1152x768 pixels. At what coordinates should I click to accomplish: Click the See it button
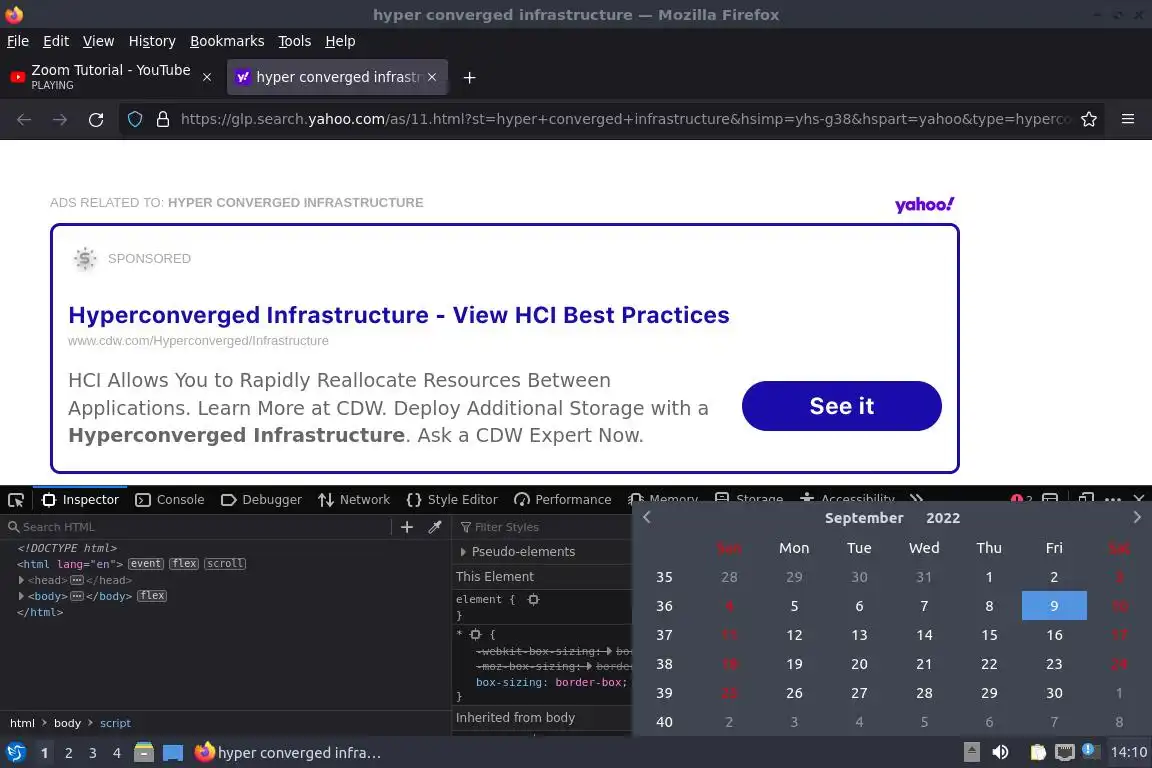[x=842, y=406]
